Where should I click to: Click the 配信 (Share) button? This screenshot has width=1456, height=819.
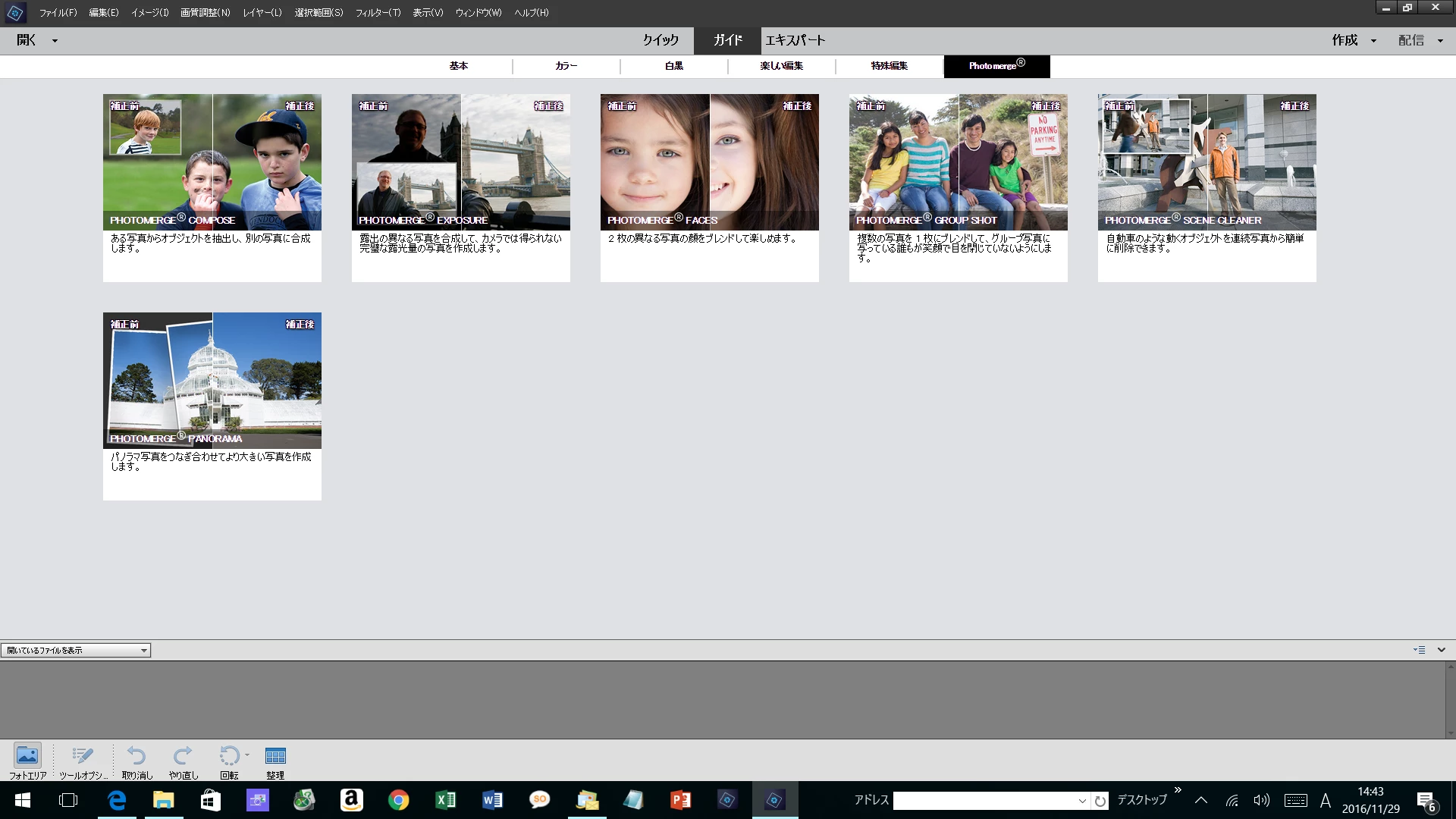point(1410,40)
